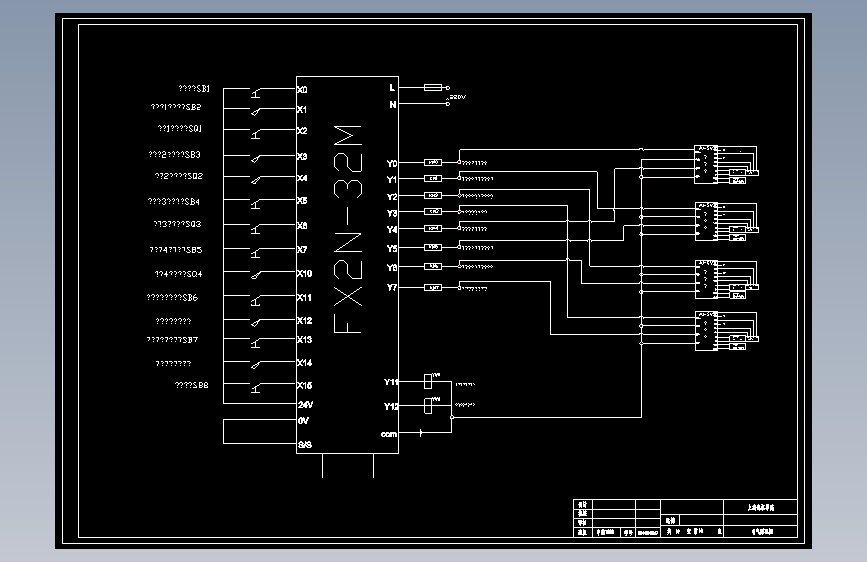Click the limit switch label ending SQ3
Screen dimensions: 867x562
click(177, 224)
